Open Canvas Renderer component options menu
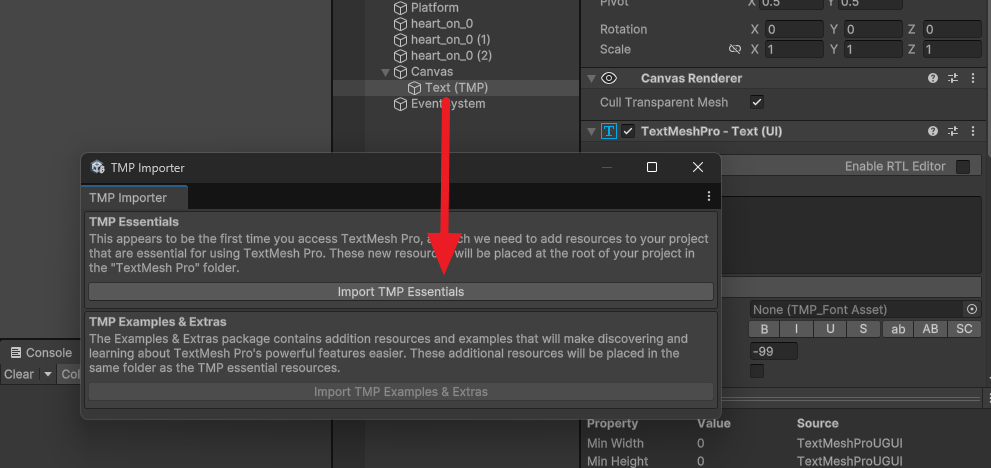991x468 pixels. (973, 78)
